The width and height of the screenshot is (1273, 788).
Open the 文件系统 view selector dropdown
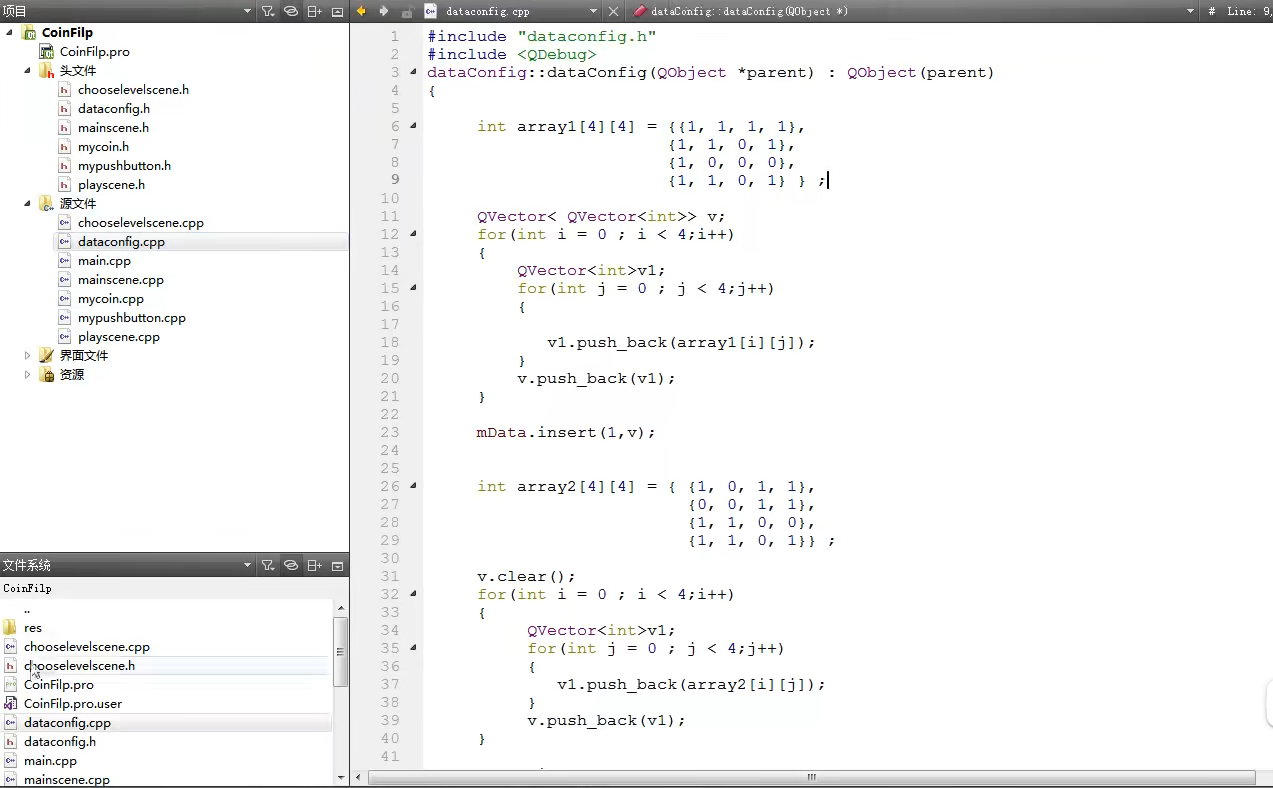(x=247, y=565)
